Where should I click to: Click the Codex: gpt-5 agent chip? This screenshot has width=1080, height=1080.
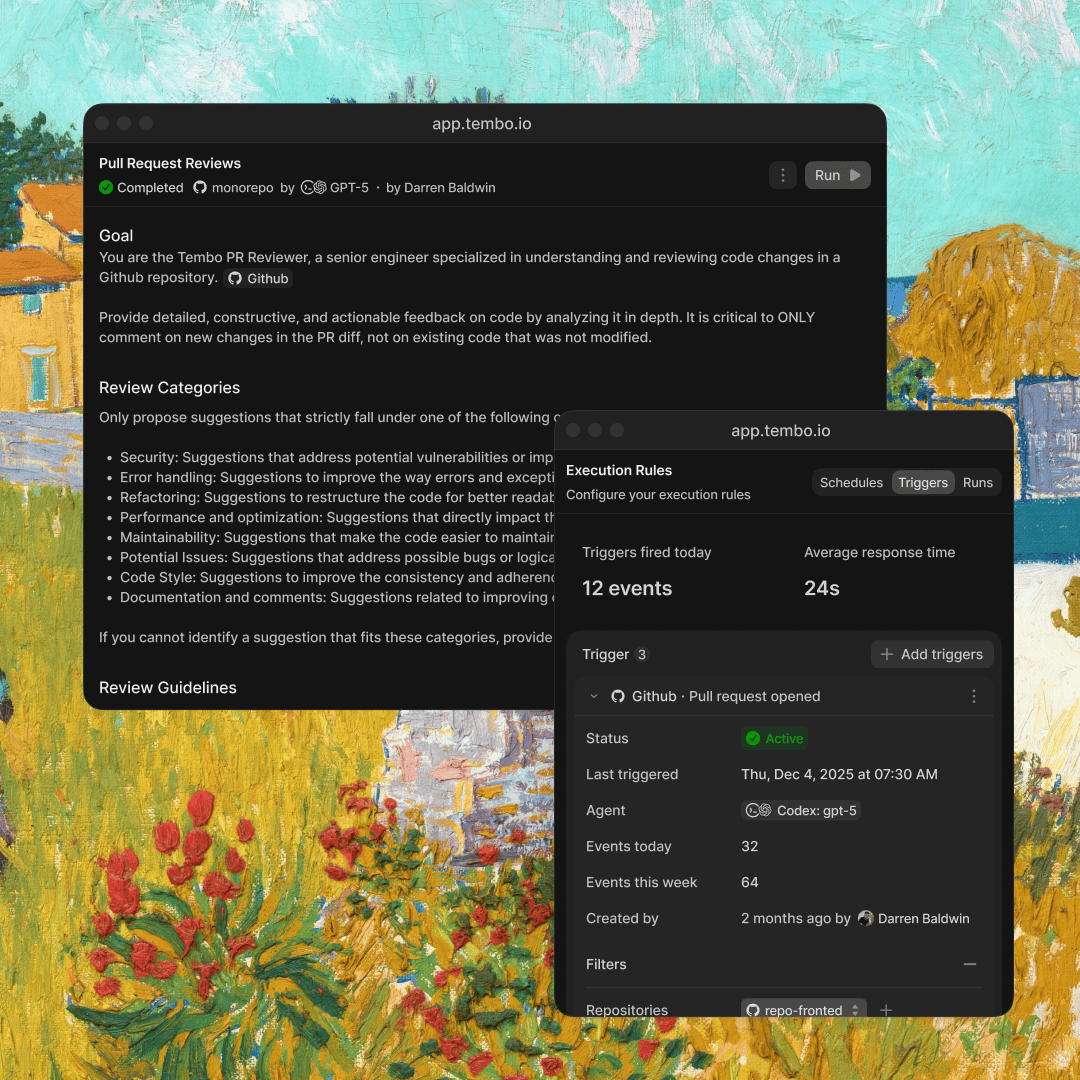[x=801, y=810]
